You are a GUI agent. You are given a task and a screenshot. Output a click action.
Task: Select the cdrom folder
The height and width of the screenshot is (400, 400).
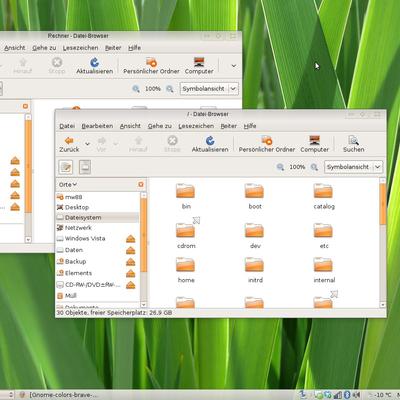(186, 235)
